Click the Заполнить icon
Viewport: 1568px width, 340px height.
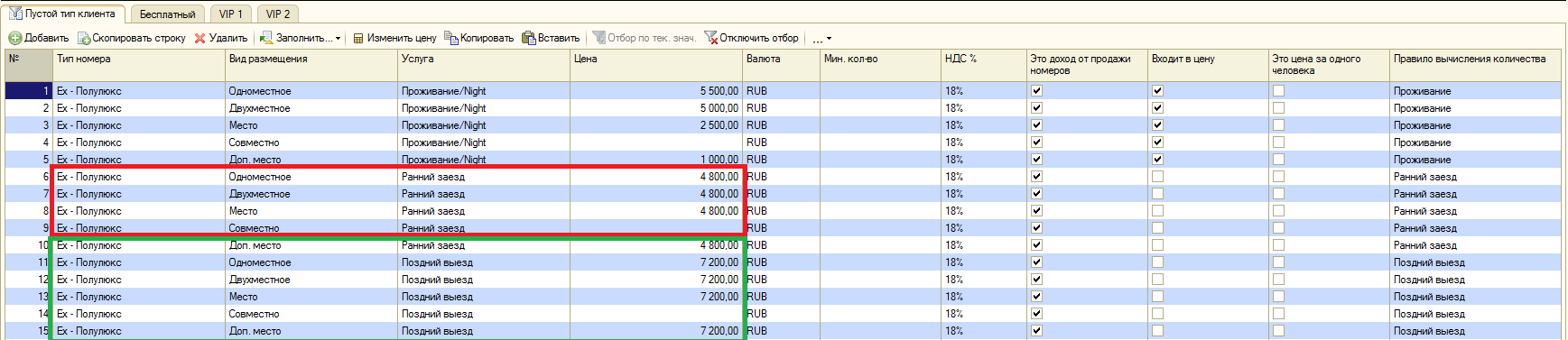pos(266,38)
